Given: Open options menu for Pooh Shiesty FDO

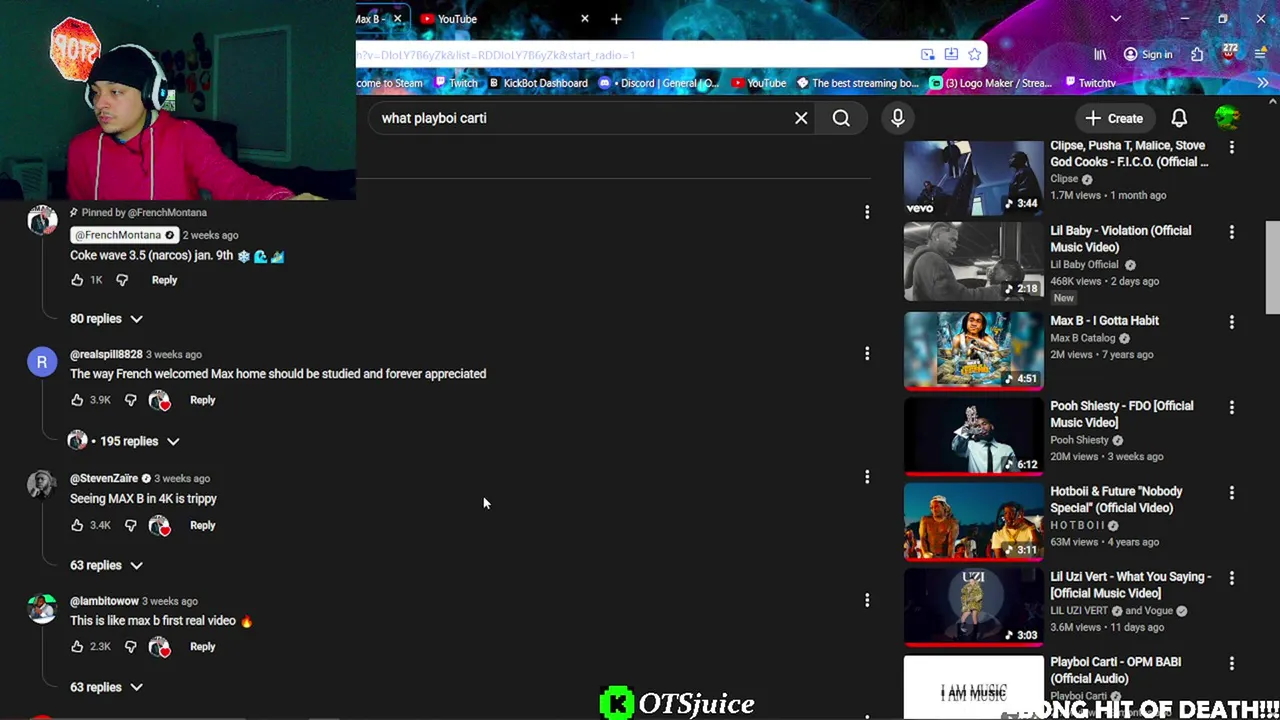Looking at the screenshot, I should (1231, 407).
